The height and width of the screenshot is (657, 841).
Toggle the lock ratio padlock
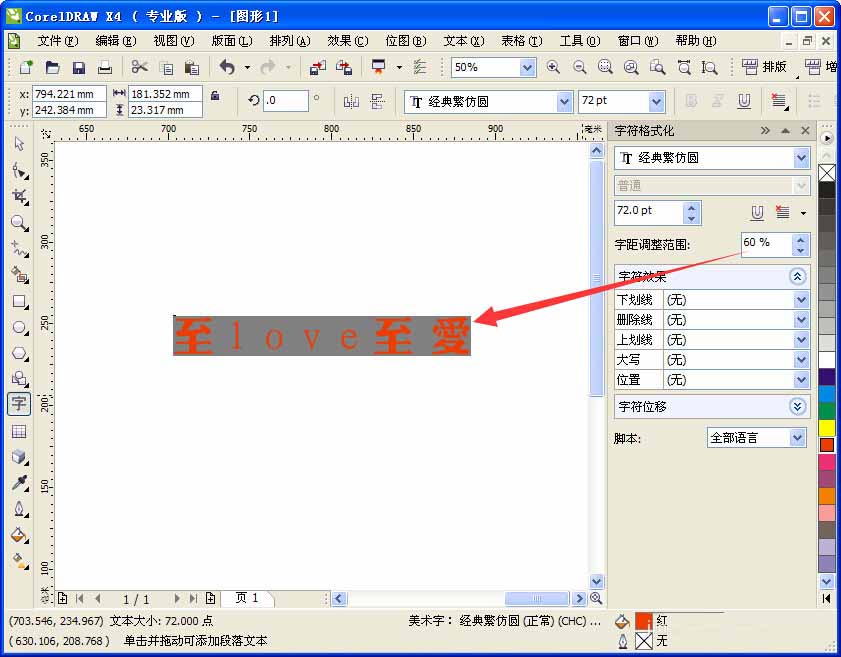point(215,96)
